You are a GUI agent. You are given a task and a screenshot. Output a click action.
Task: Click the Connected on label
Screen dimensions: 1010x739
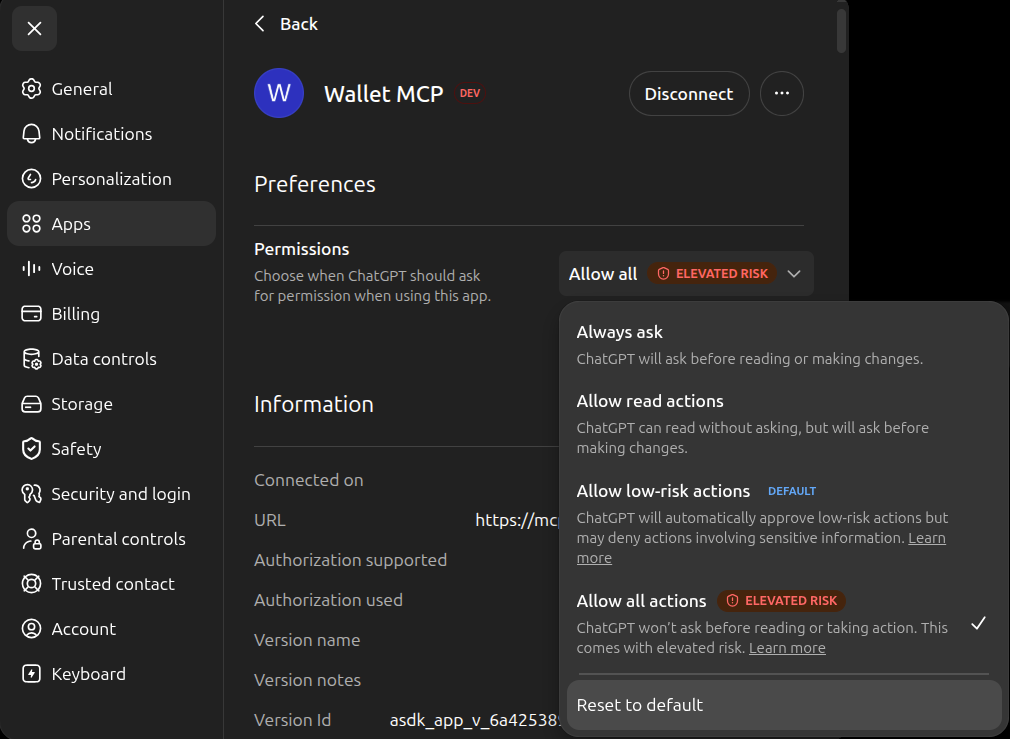tap(309, 480)
